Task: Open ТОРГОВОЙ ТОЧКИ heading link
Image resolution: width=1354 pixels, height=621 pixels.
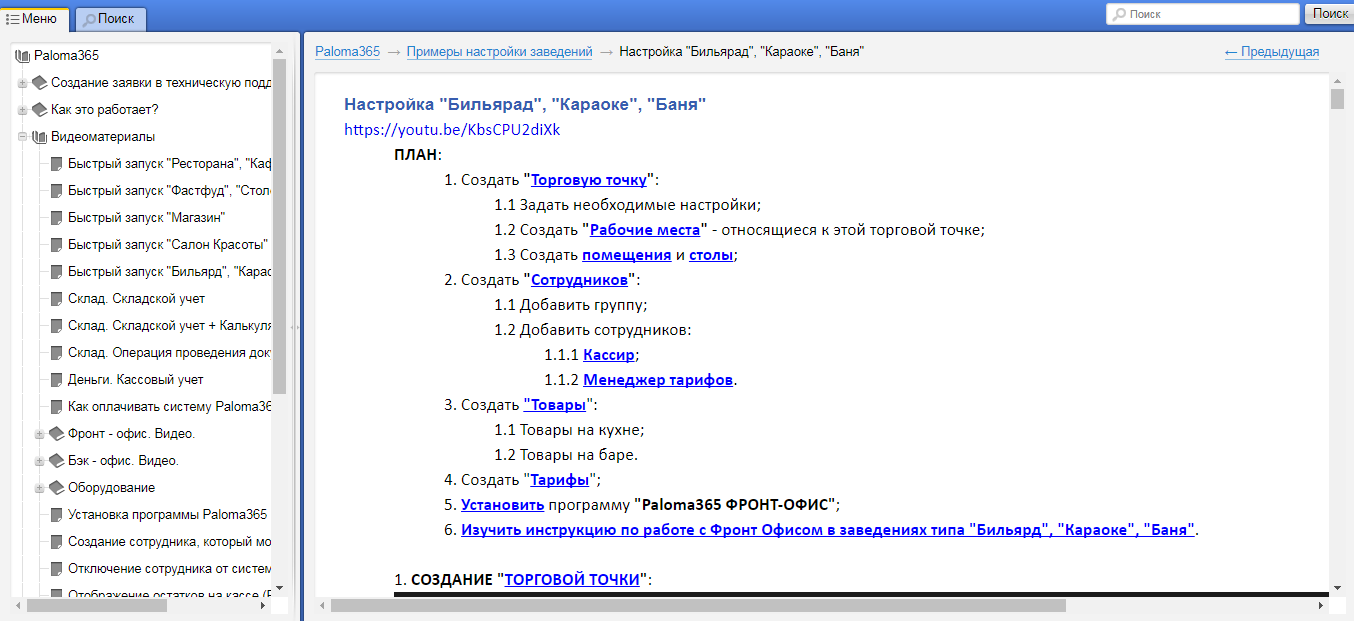Action: point(572,579)
